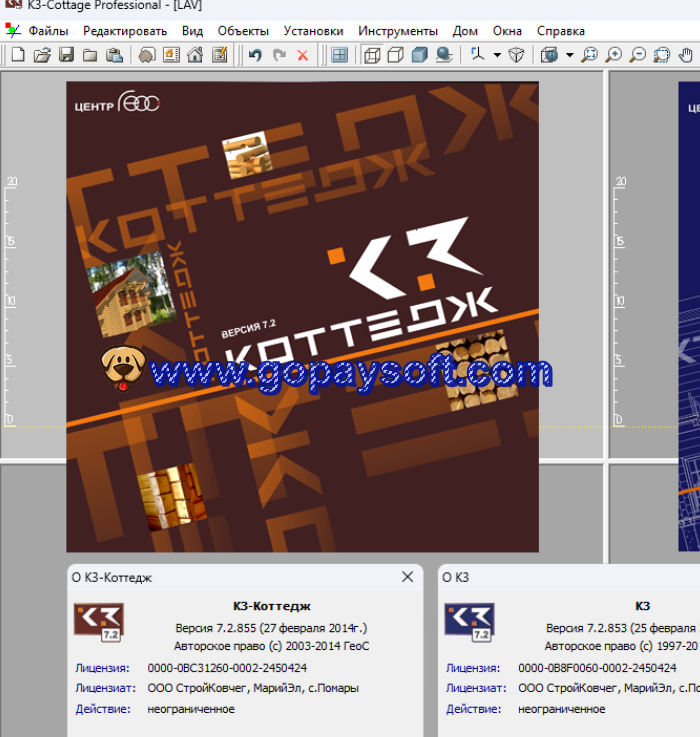Open the Установки menu
The height and width of the screenshot is (737, 700).
coord(313,31)
